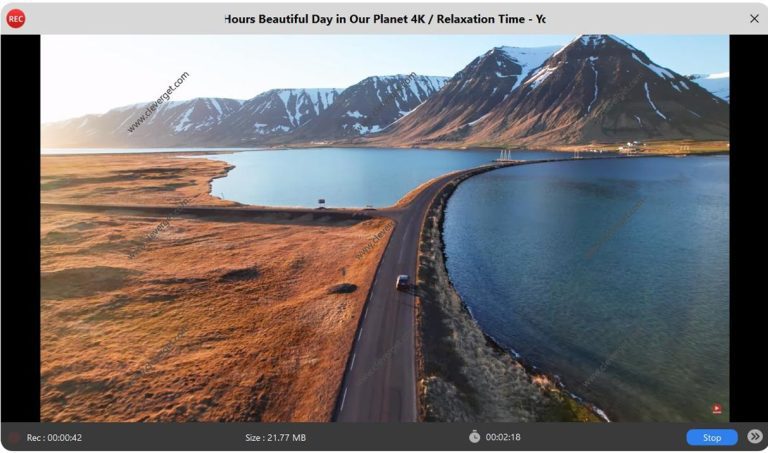Click the Rec : 00:00:42 elapsed time
Viewport: 768px width, 453px height.
(x=54, y=437)
